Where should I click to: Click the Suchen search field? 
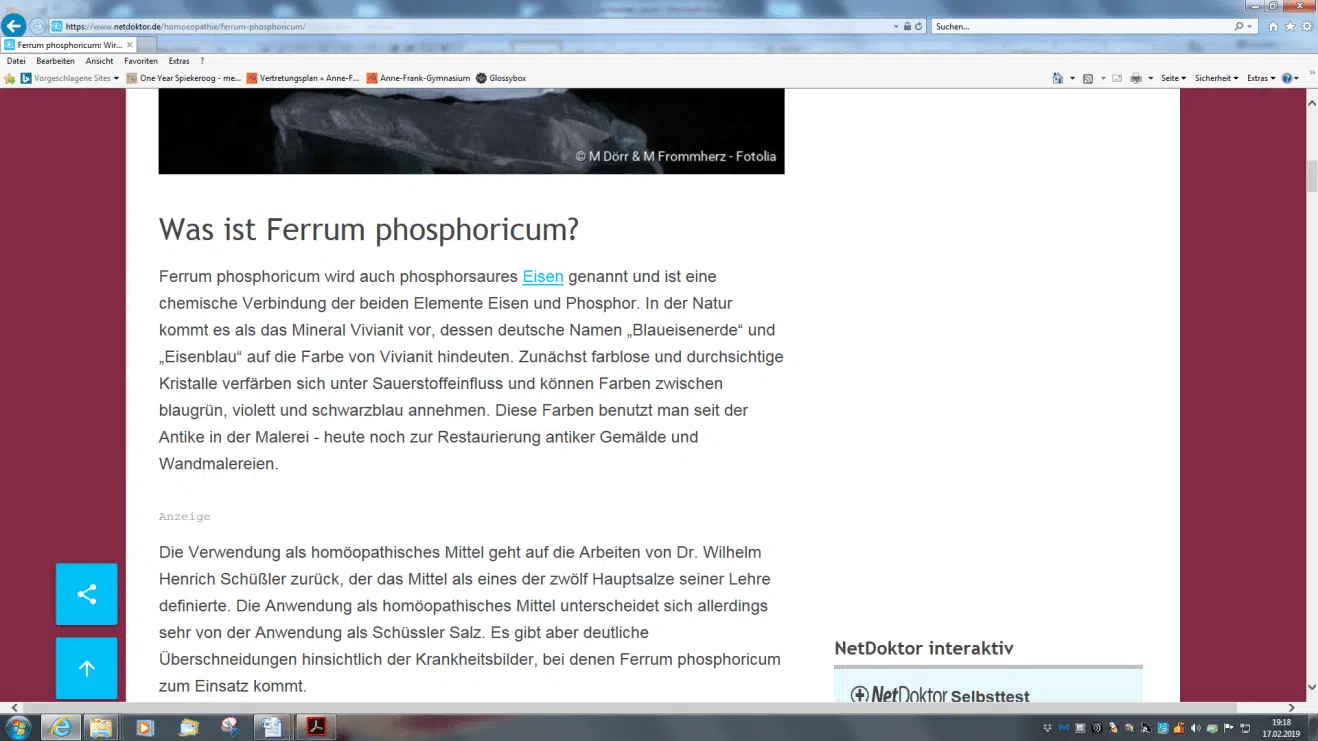(1080, 27)
